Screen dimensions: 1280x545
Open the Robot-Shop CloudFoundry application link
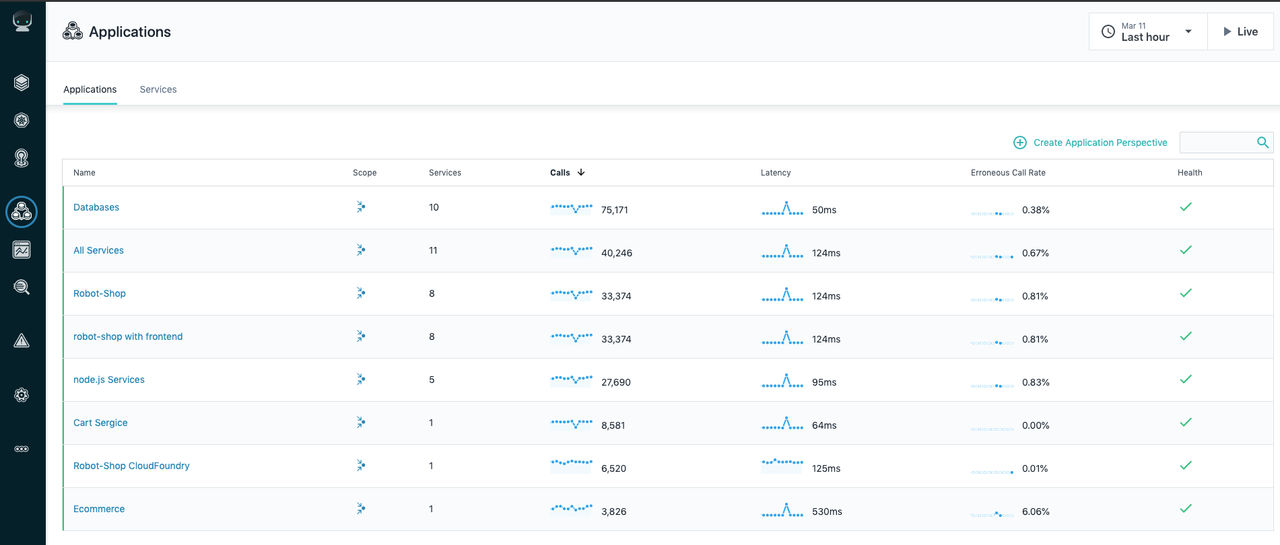coord(131,466)
